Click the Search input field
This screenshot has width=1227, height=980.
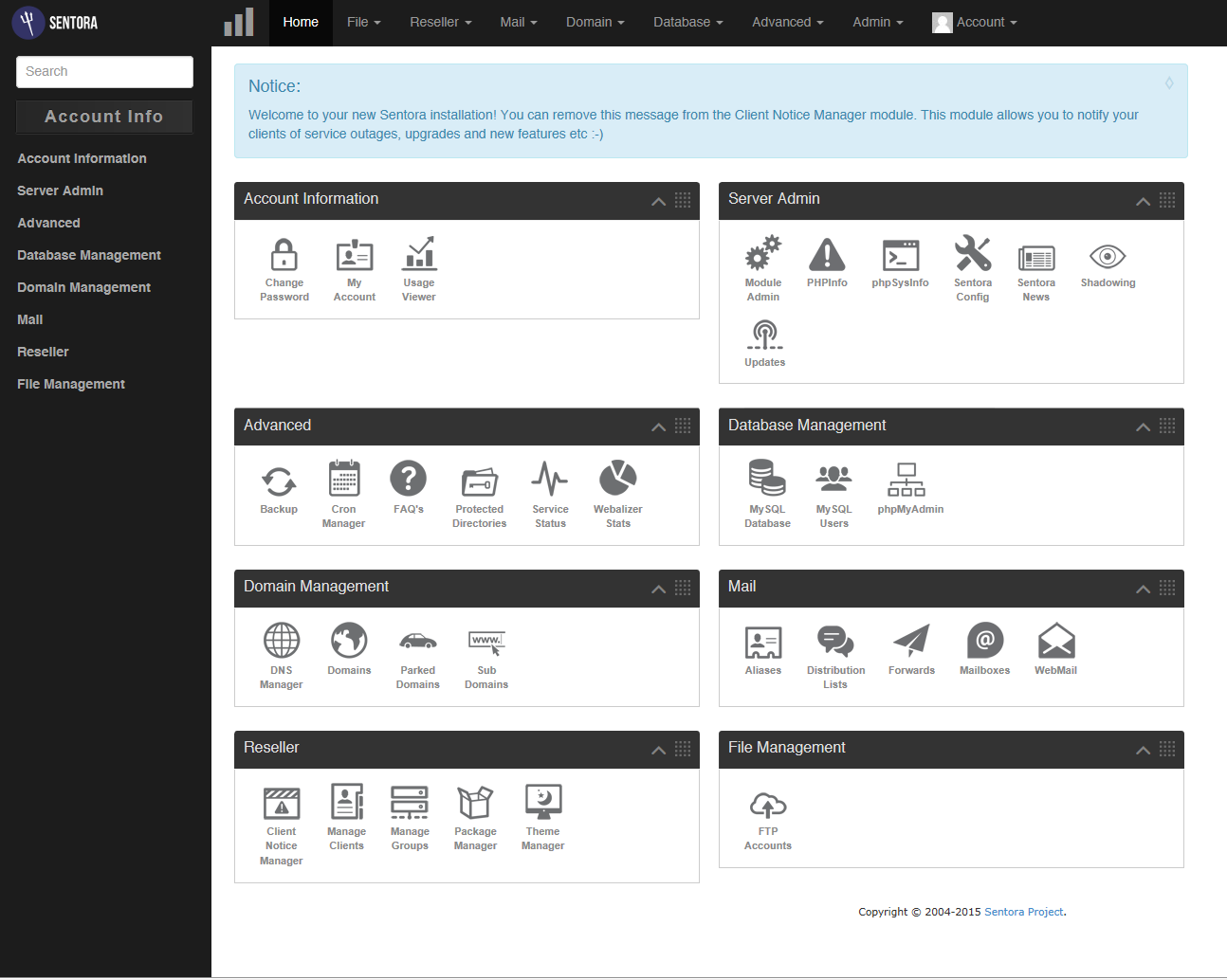click(104, 72)
